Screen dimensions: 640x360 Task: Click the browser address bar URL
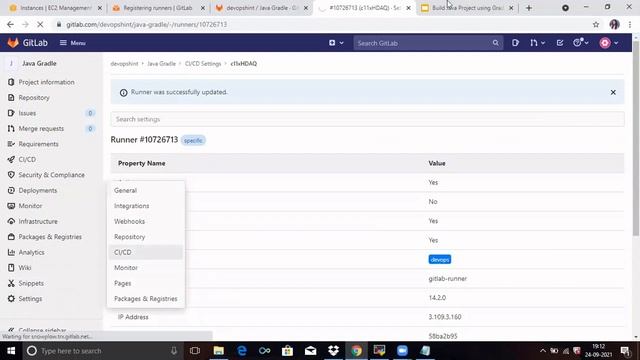click(x=147, y=24)
